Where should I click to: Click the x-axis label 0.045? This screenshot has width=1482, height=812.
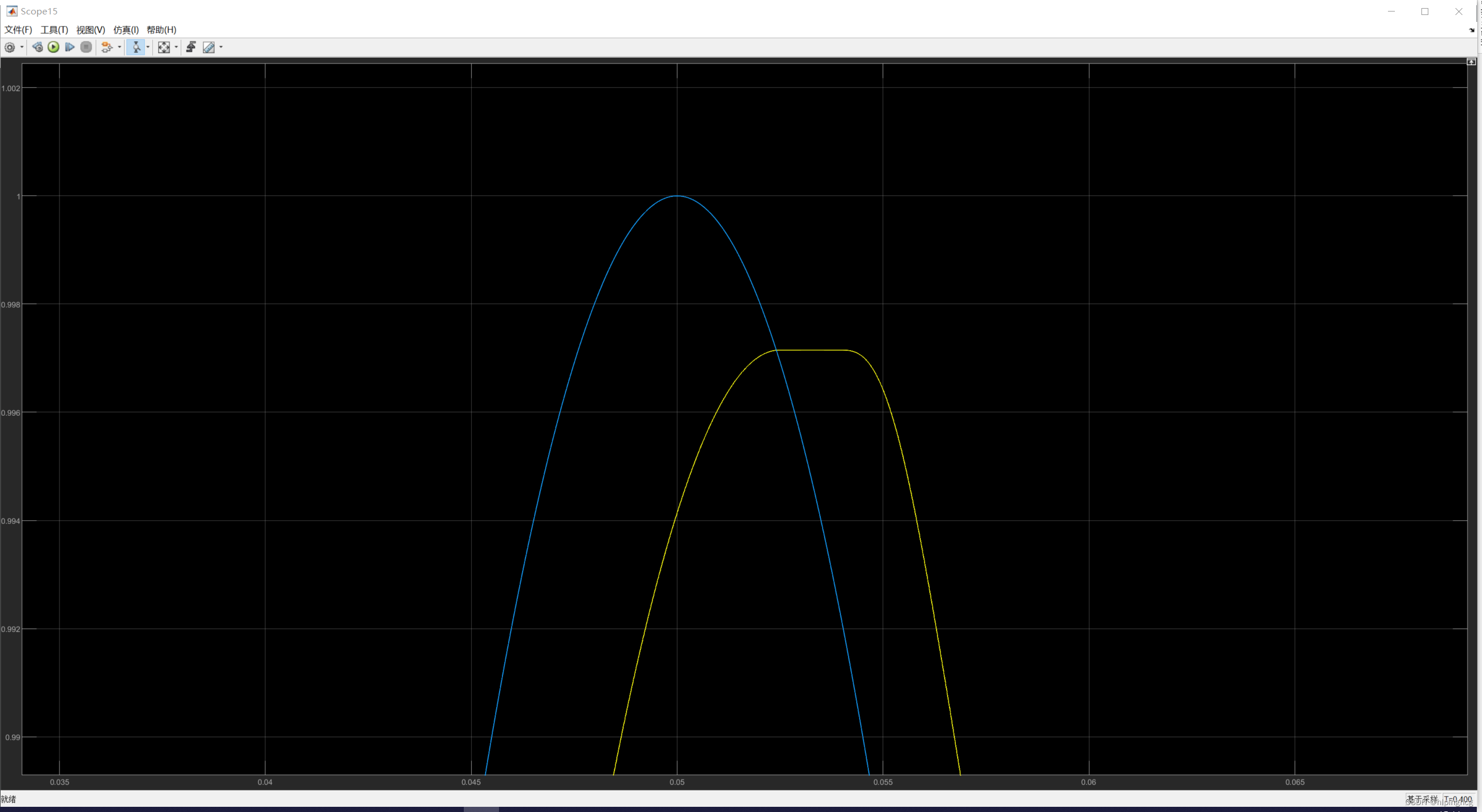471,783
